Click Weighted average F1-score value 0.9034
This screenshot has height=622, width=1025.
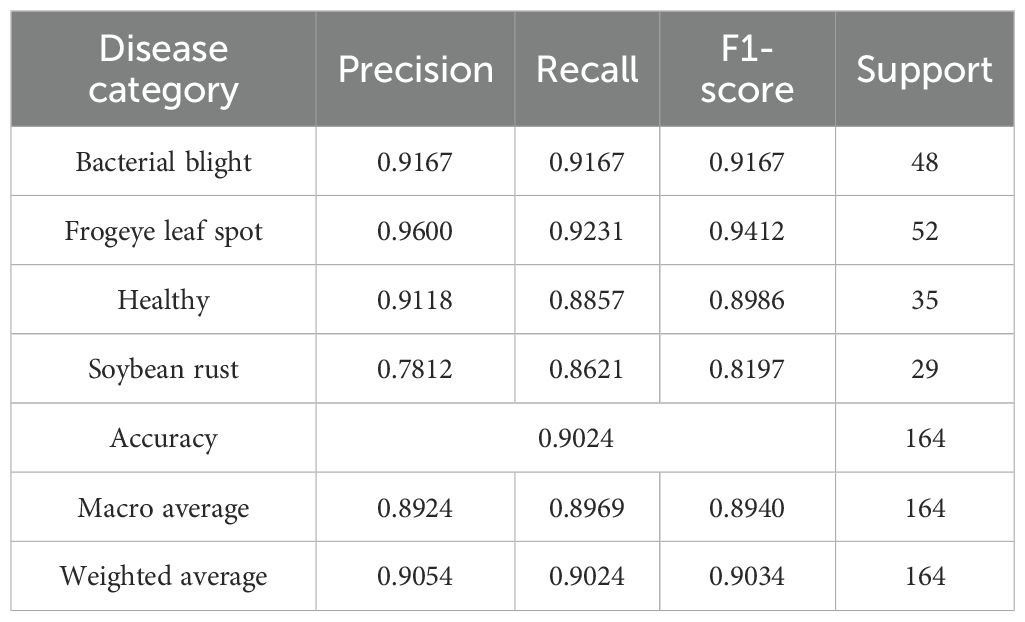[x=747, y=577]
